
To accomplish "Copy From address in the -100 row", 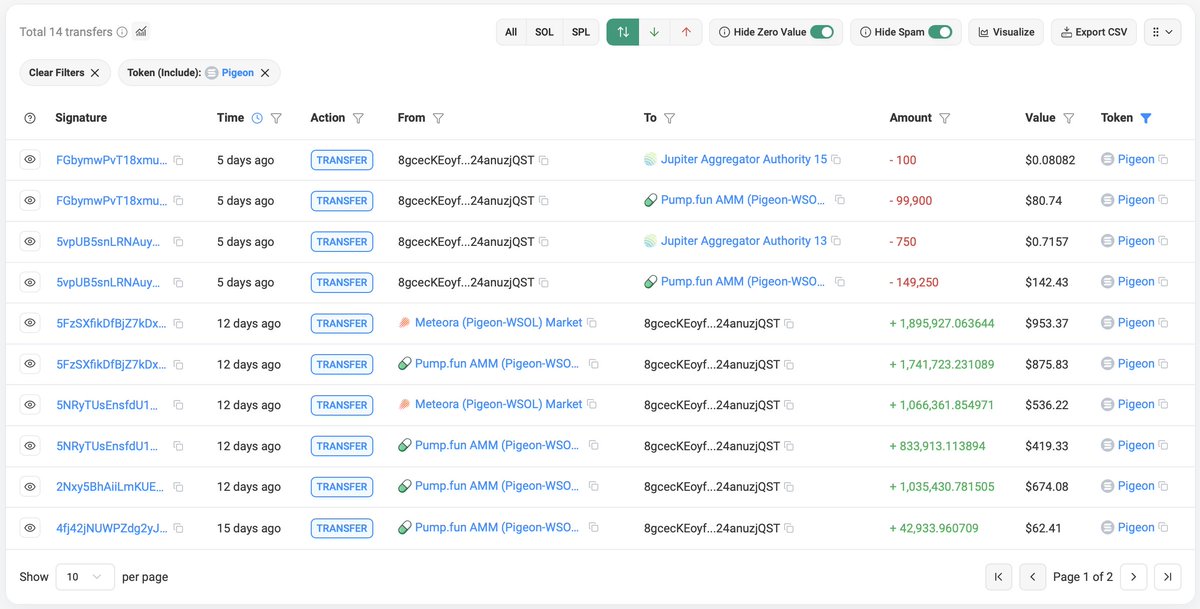I will [x=544, y=160].
